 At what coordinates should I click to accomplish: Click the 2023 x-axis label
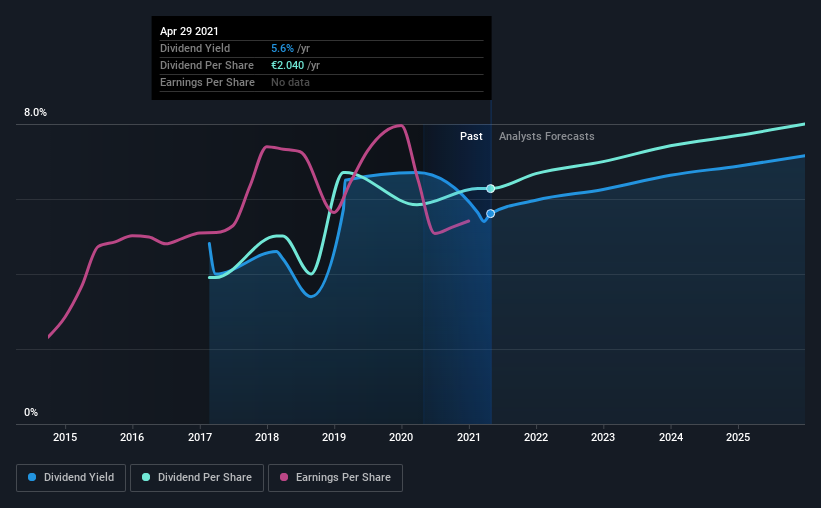click(x=603, y=437)
